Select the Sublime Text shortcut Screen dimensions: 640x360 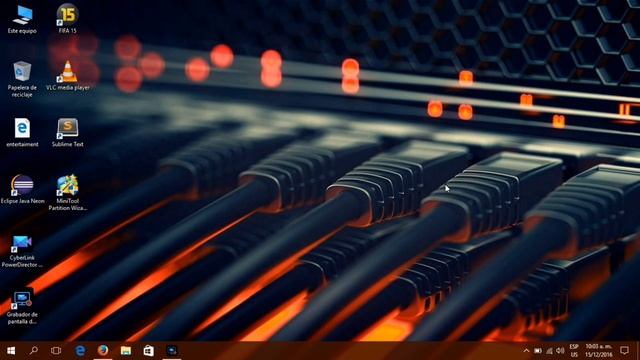[x=68, y=132]
